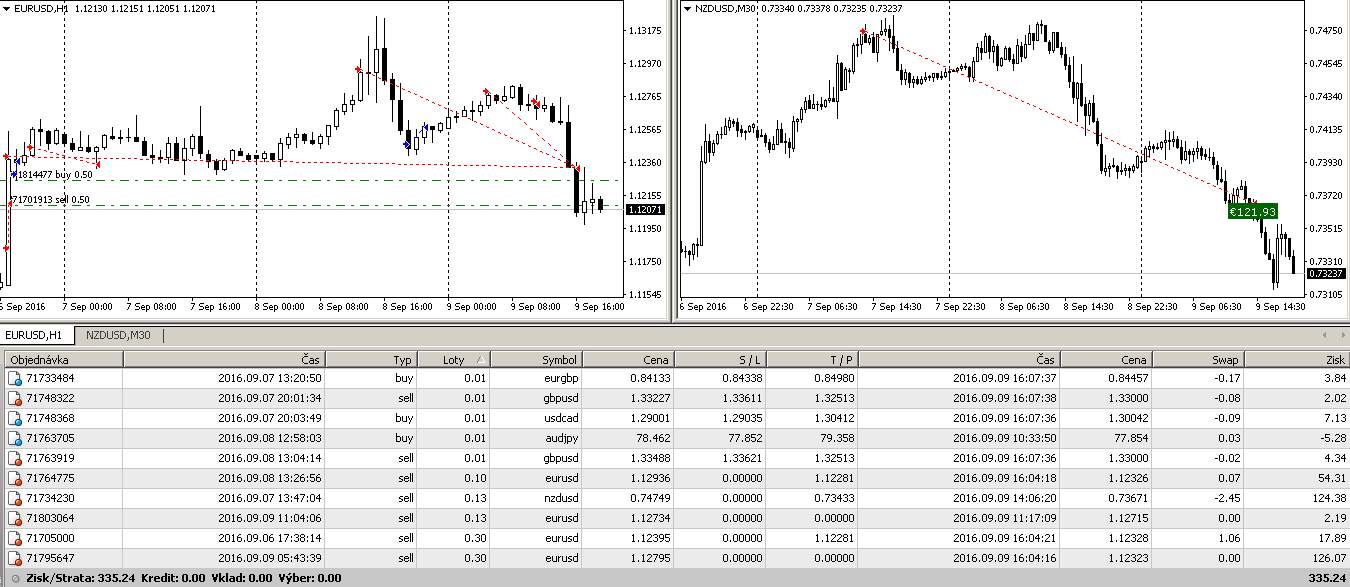Click the take profit value 79.358
The height and width of the screenshot is (587, 1350).
click(837, 439)
